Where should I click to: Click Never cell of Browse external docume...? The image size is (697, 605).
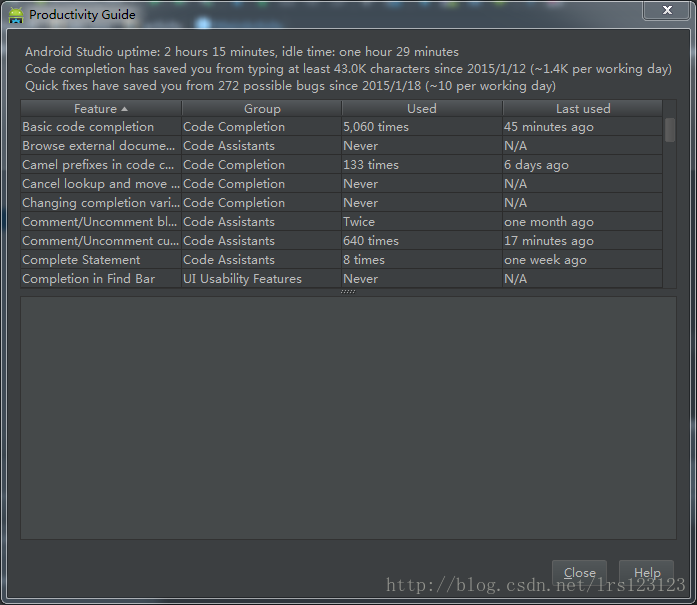tap(422, 146)
